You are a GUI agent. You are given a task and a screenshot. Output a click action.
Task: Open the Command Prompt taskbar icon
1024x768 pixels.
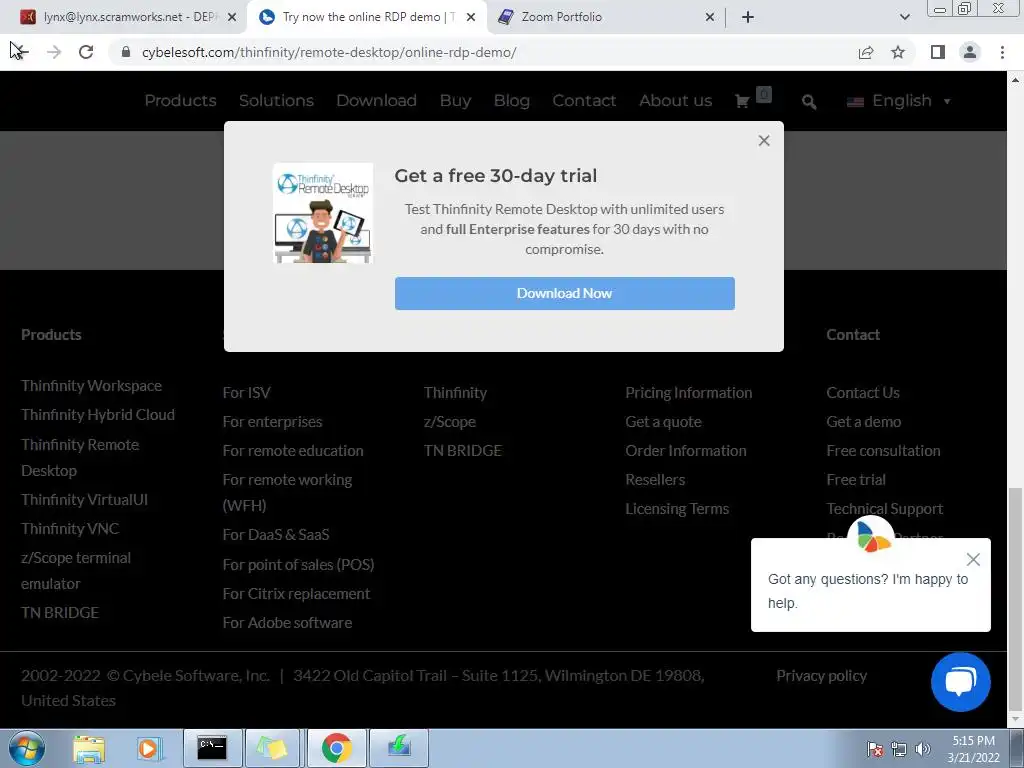coord(212,748)
